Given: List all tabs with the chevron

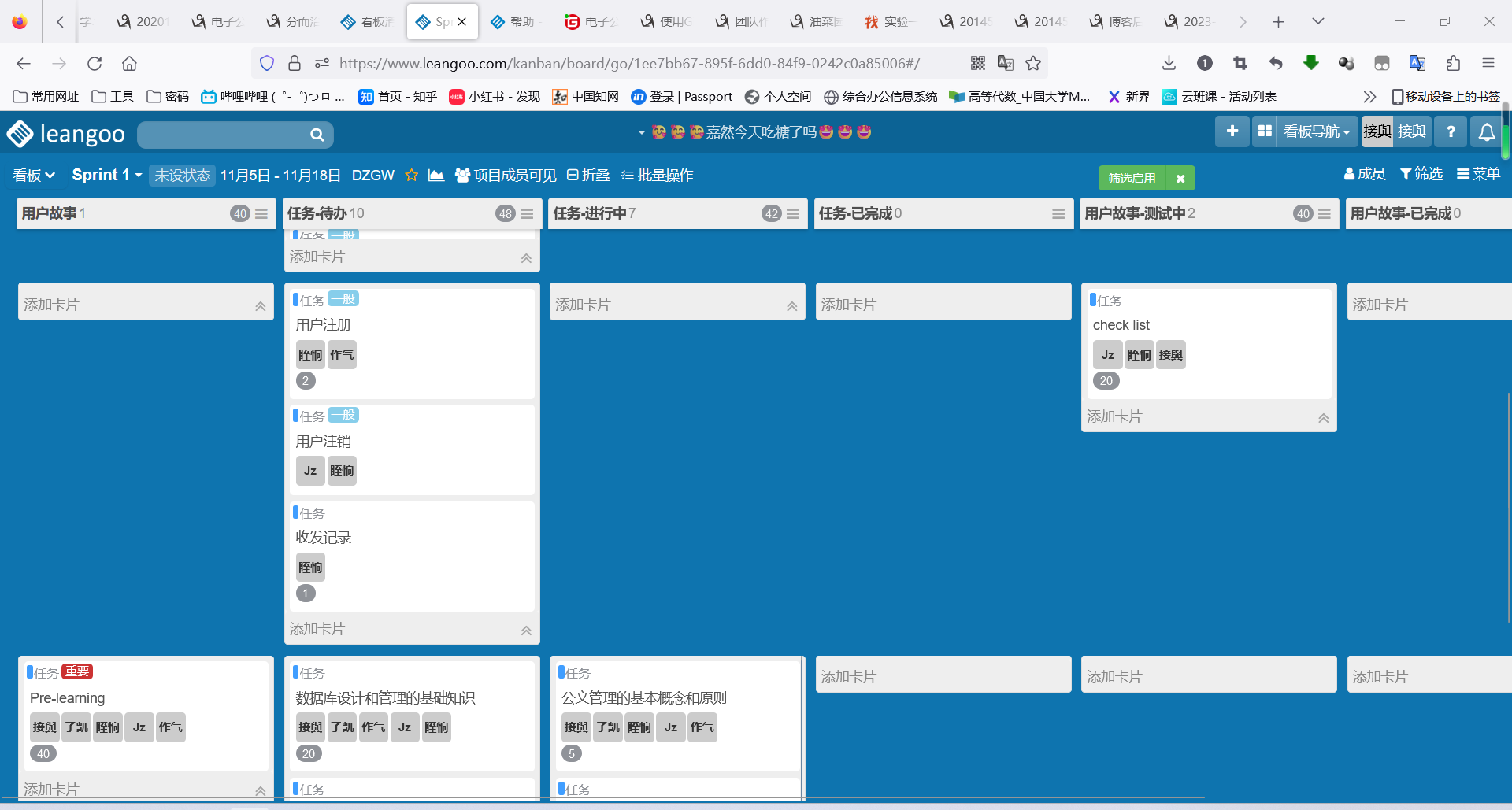Looking at the screenshot, I should click(1317, 22).
